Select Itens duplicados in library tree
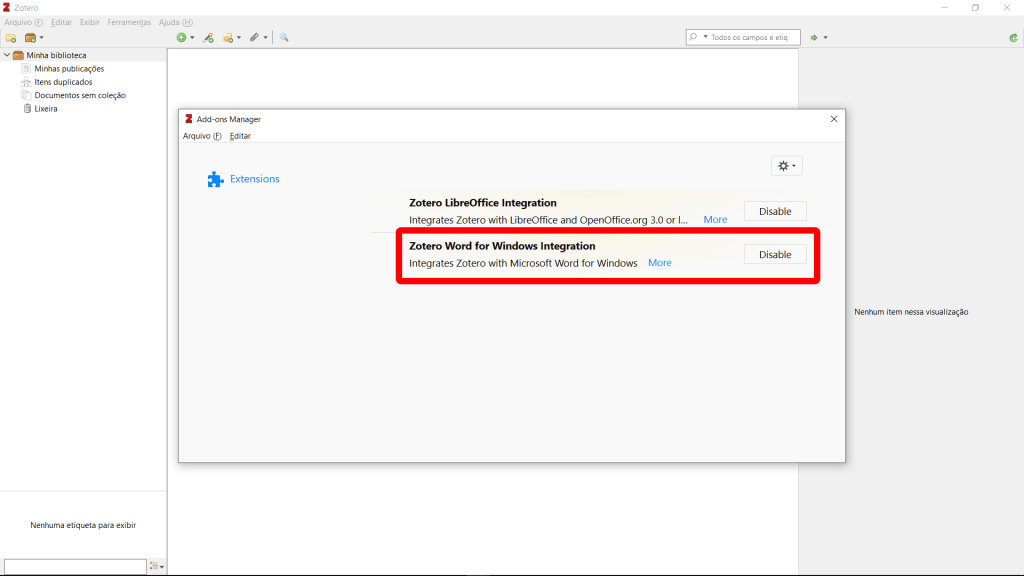Viewport: 1024px width, 576px height. tap(63, 82)
